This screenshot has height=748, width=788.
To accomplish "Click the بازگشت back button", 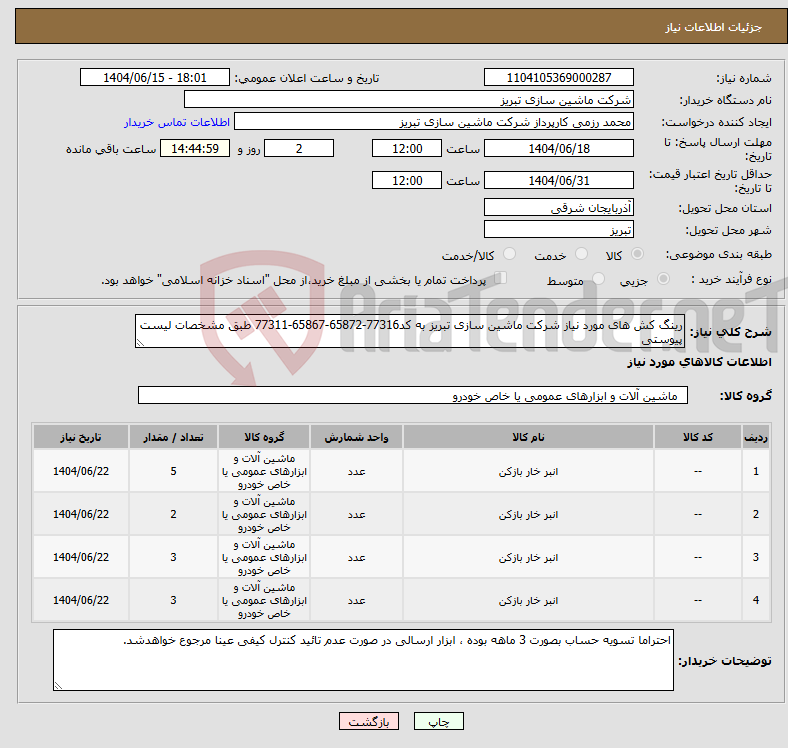I will coord(369,721).
